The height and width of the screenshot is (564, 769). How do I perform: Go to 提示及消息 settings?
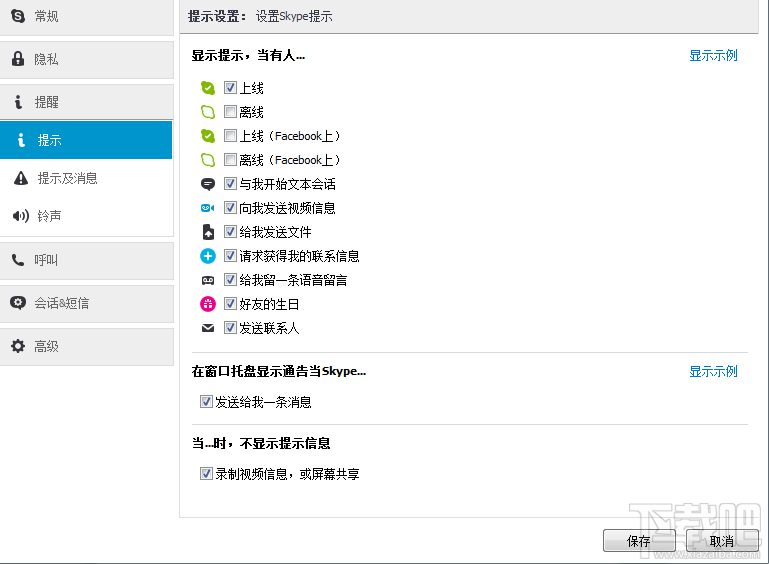click(x=86, y=178)
